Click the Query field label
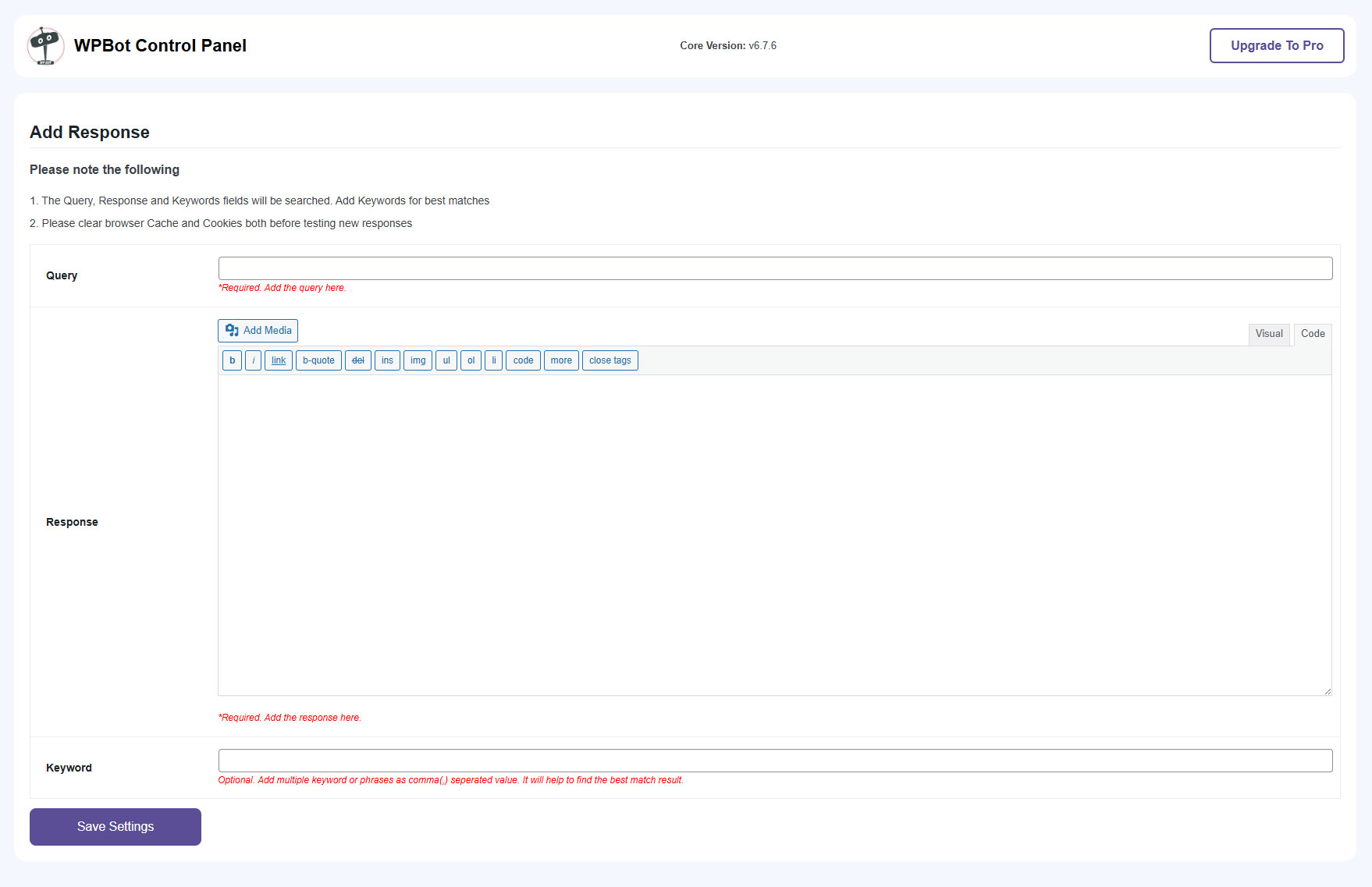 point(62,275)
